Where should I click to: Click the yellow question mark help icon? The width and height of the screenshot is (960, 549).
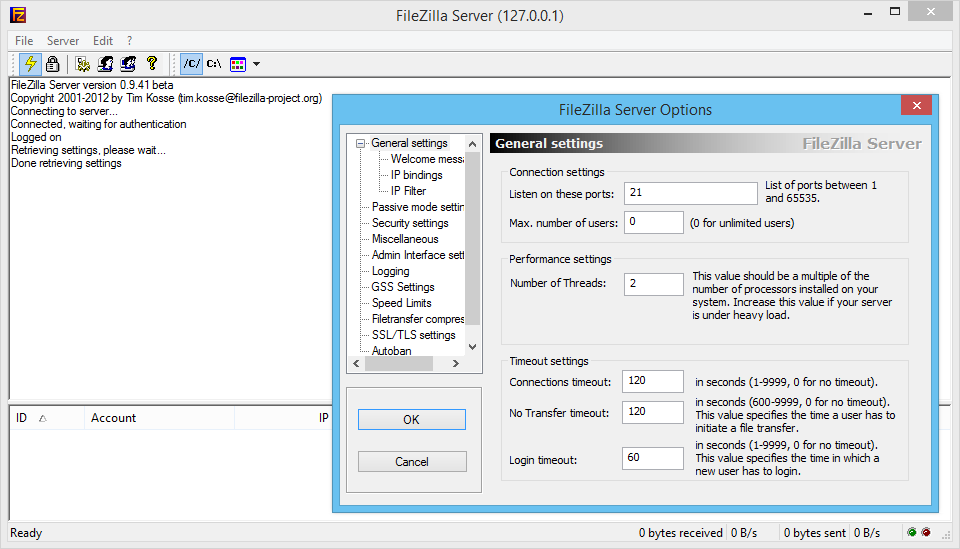click(x=152, y=63)
